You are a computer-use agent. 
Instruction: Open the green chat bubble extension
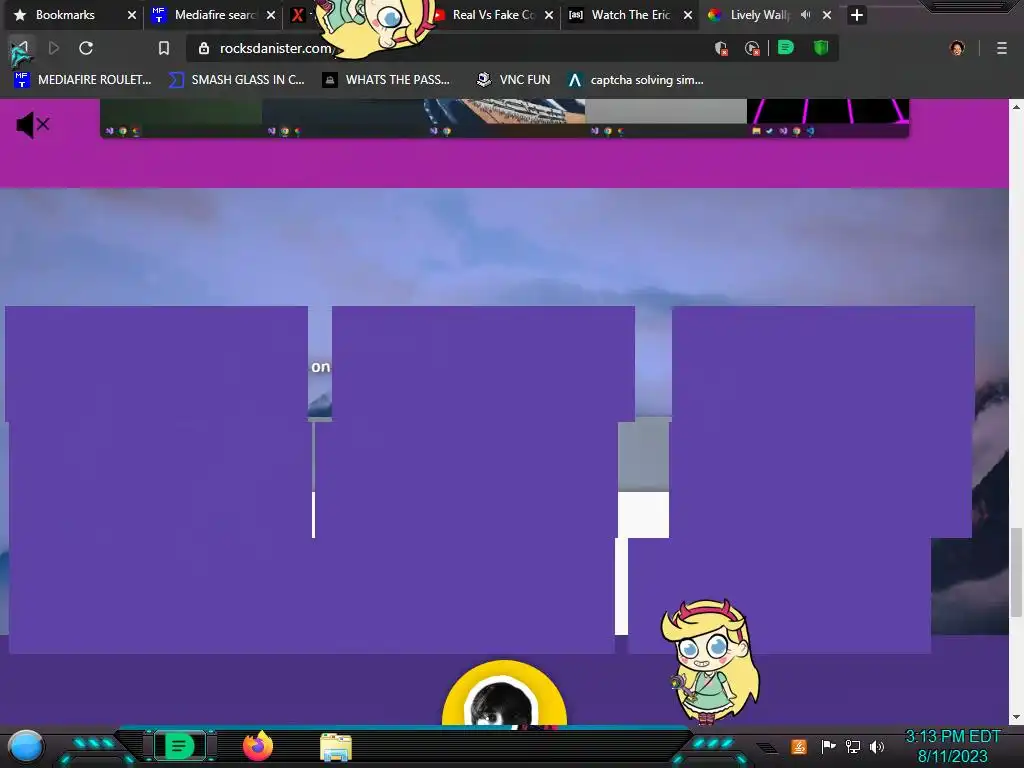(x=786, y=48)
